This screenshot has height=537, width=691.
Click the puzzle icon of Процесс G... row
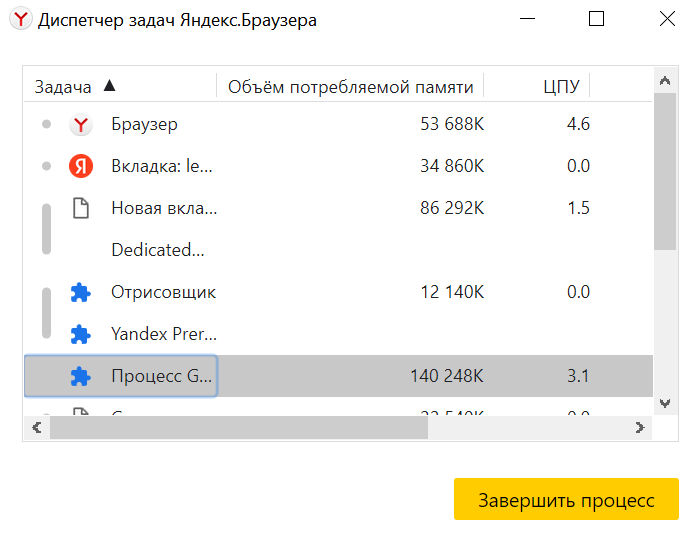81,376
